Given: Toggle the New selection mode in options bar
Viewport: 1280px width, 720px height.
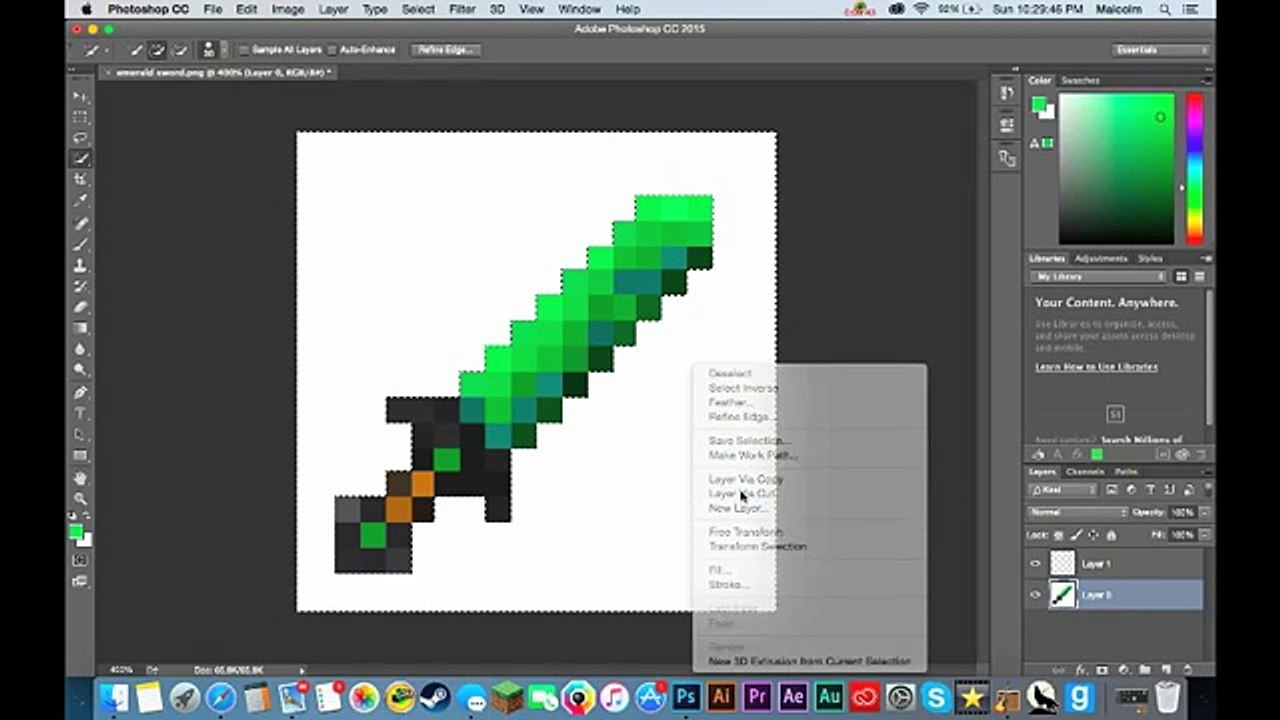Looking at the screenshot, I should (x=136, y=50).
